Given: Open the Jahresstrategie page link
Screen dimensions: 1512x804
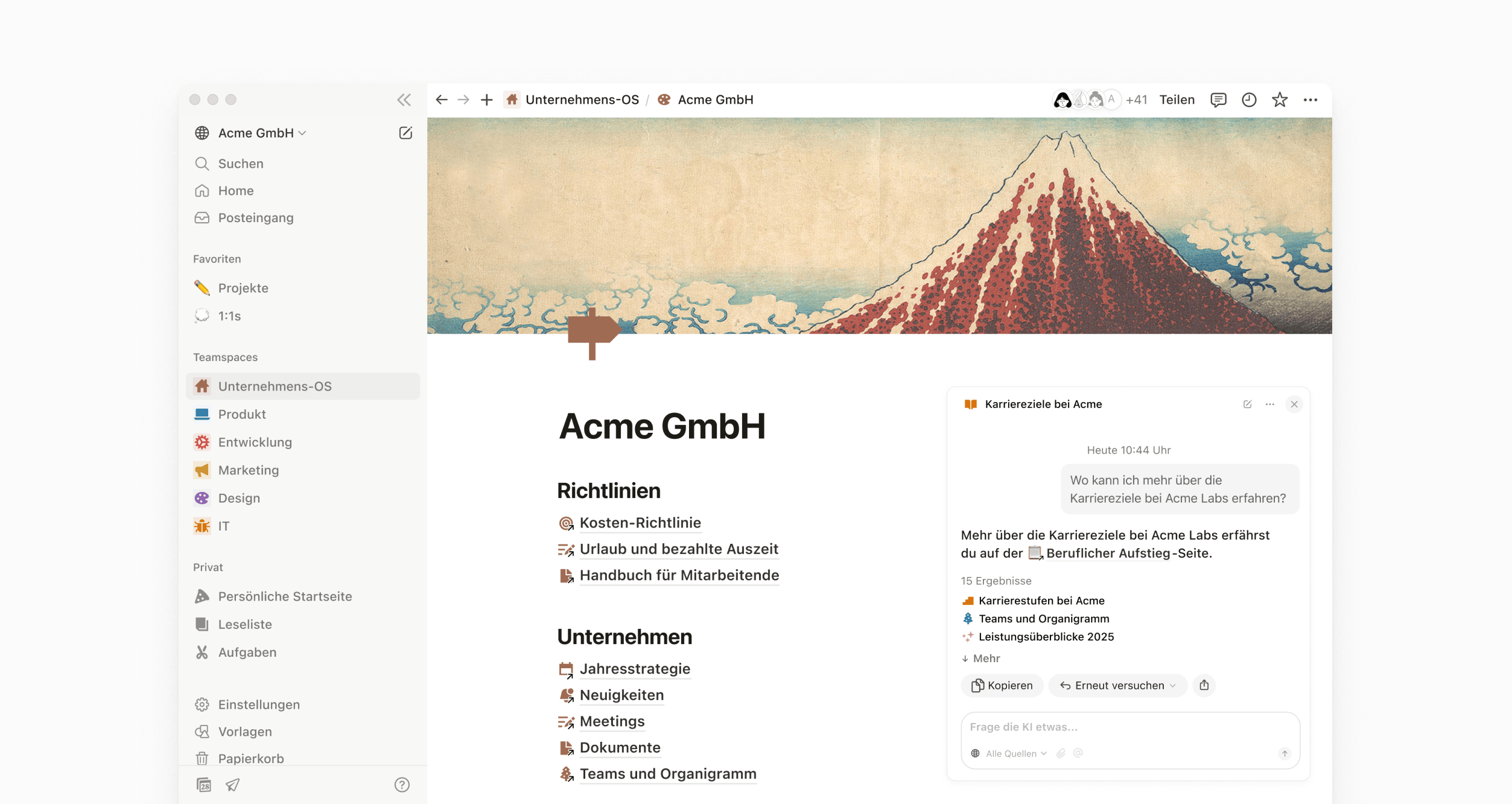Looking at the screenshot, I should [x=635, y=669].
